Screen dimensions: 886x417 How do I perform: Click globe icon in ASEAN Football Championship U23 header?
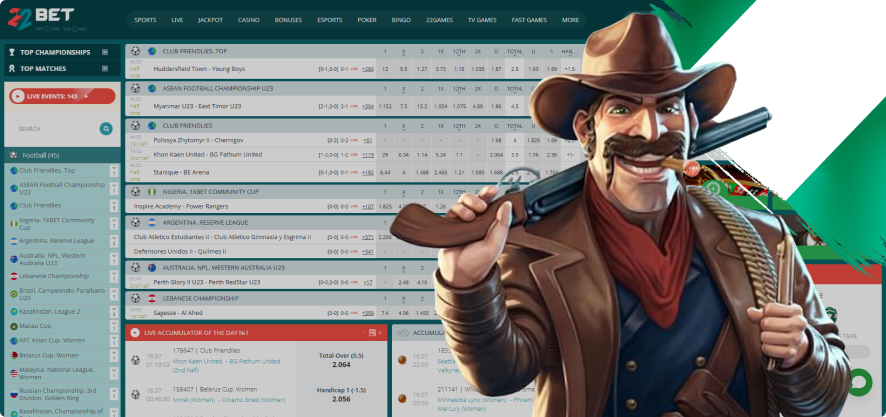pos(152,88)
